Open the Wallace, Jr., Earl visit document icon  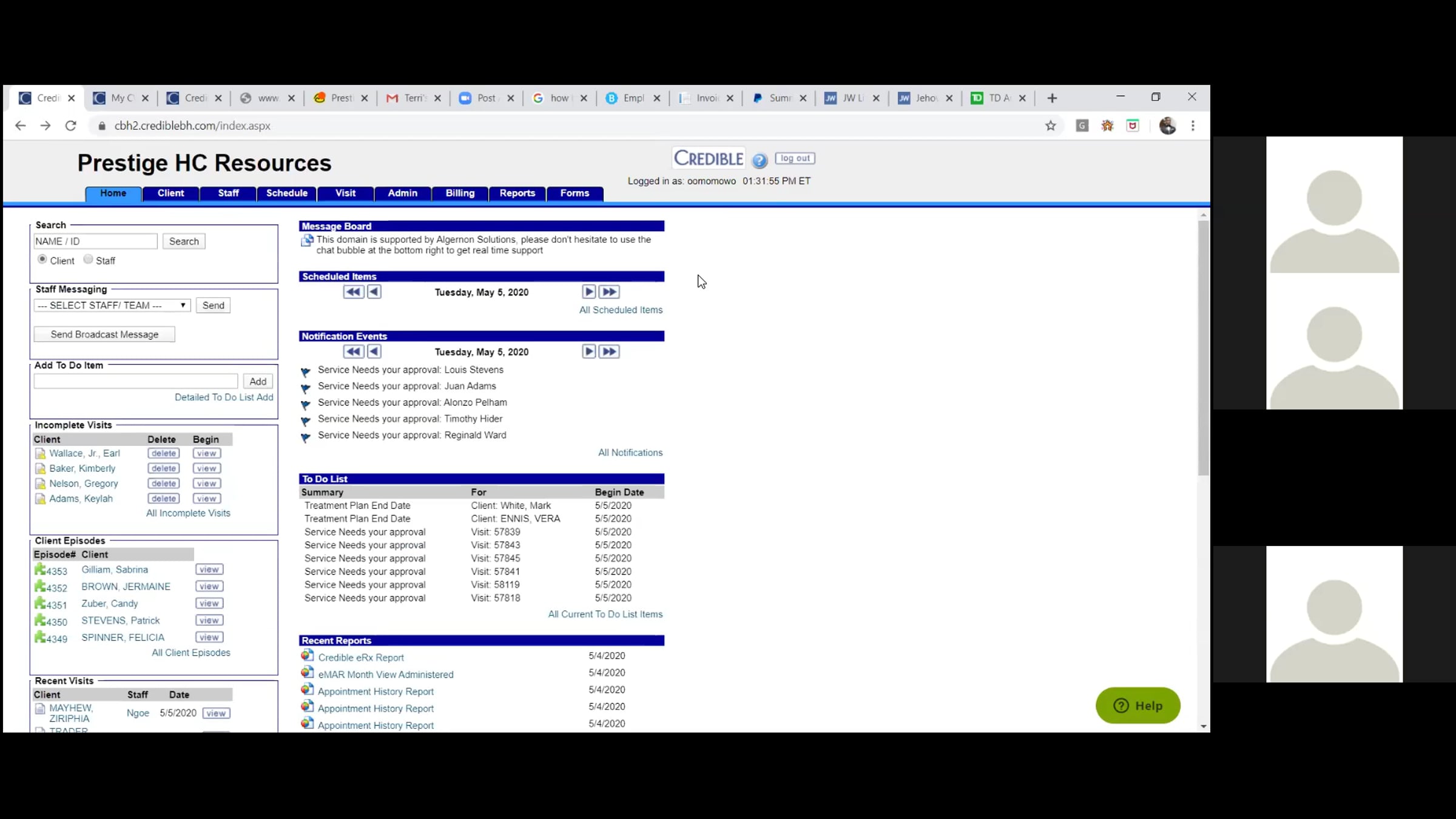[x=40, y=453]
